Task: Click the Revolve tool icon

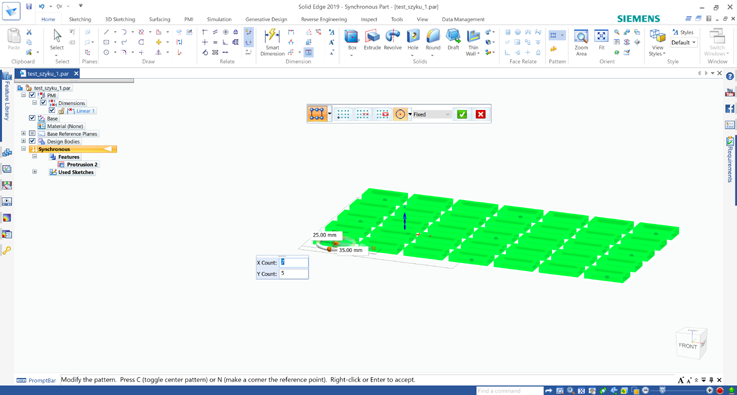Action: pos(392,40)
